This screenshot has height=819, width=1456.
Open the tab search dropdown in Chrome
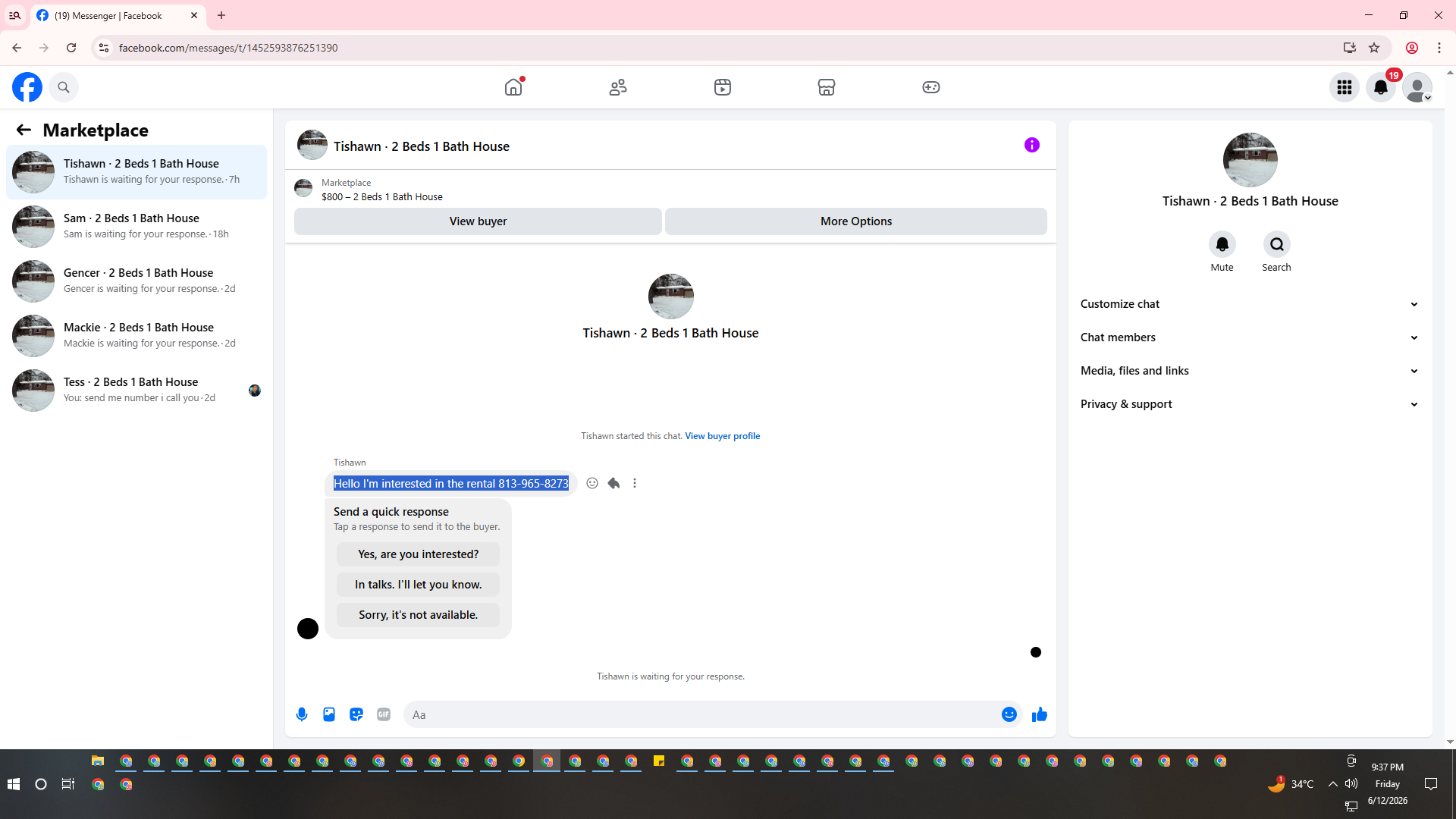[x=14, y=15]
